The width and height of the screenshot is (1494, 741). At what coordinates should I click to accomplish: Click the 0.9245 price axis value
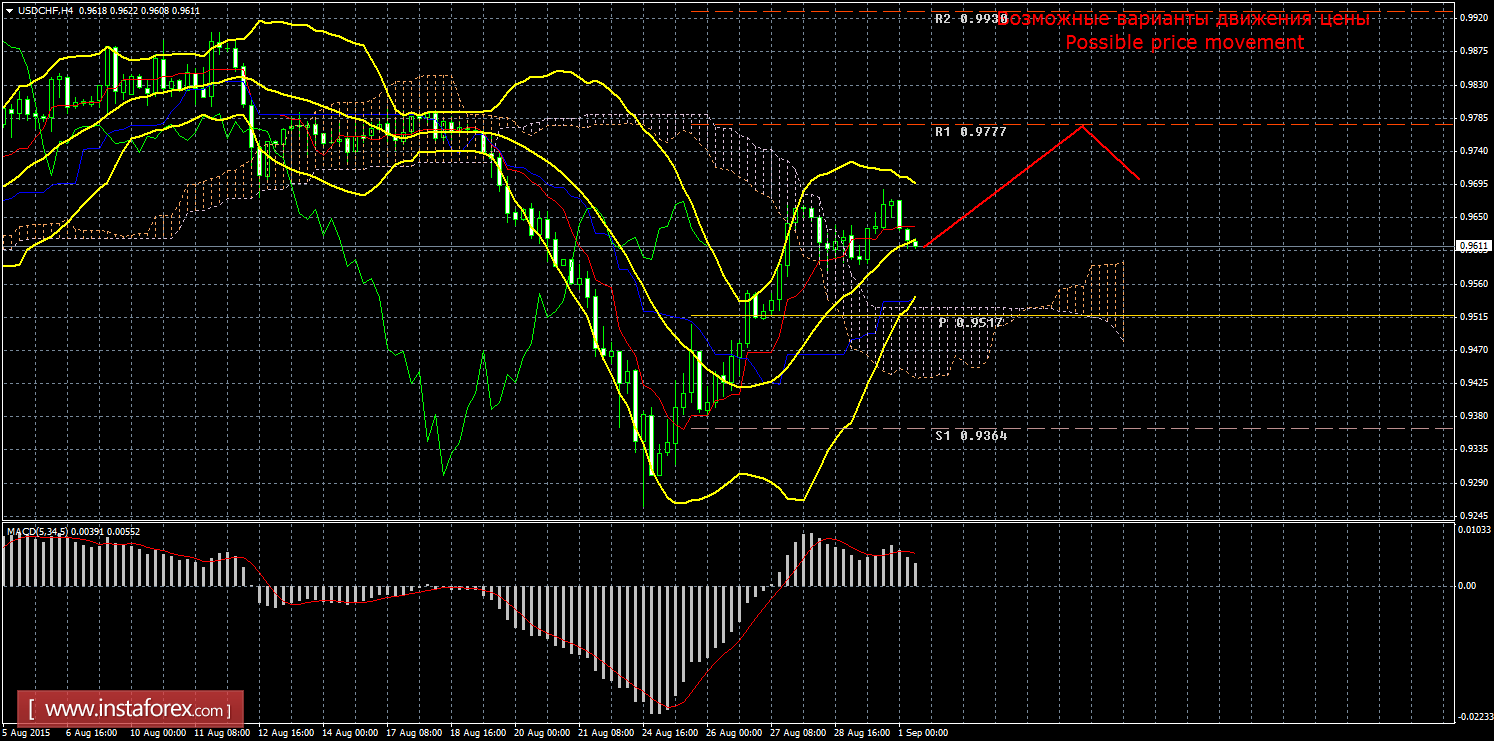tap(1473, 516)
